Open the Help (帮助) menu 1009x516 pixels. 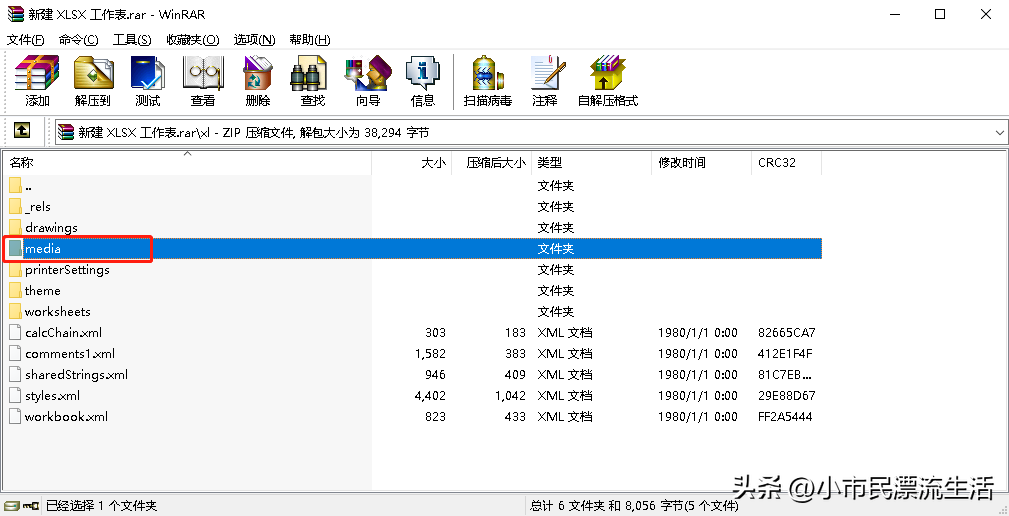[x=310, y=40]
